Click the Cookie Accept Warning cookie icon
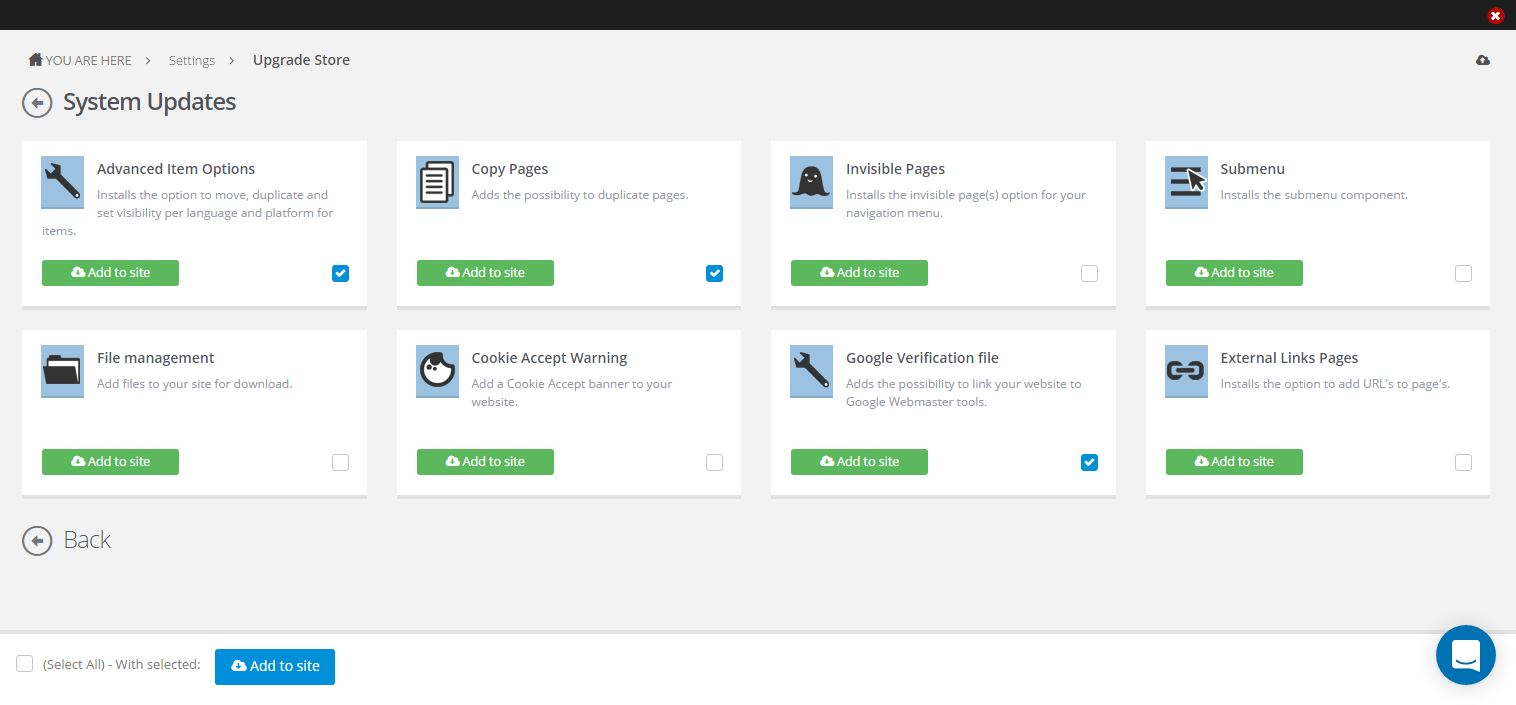 click(437, 371)
